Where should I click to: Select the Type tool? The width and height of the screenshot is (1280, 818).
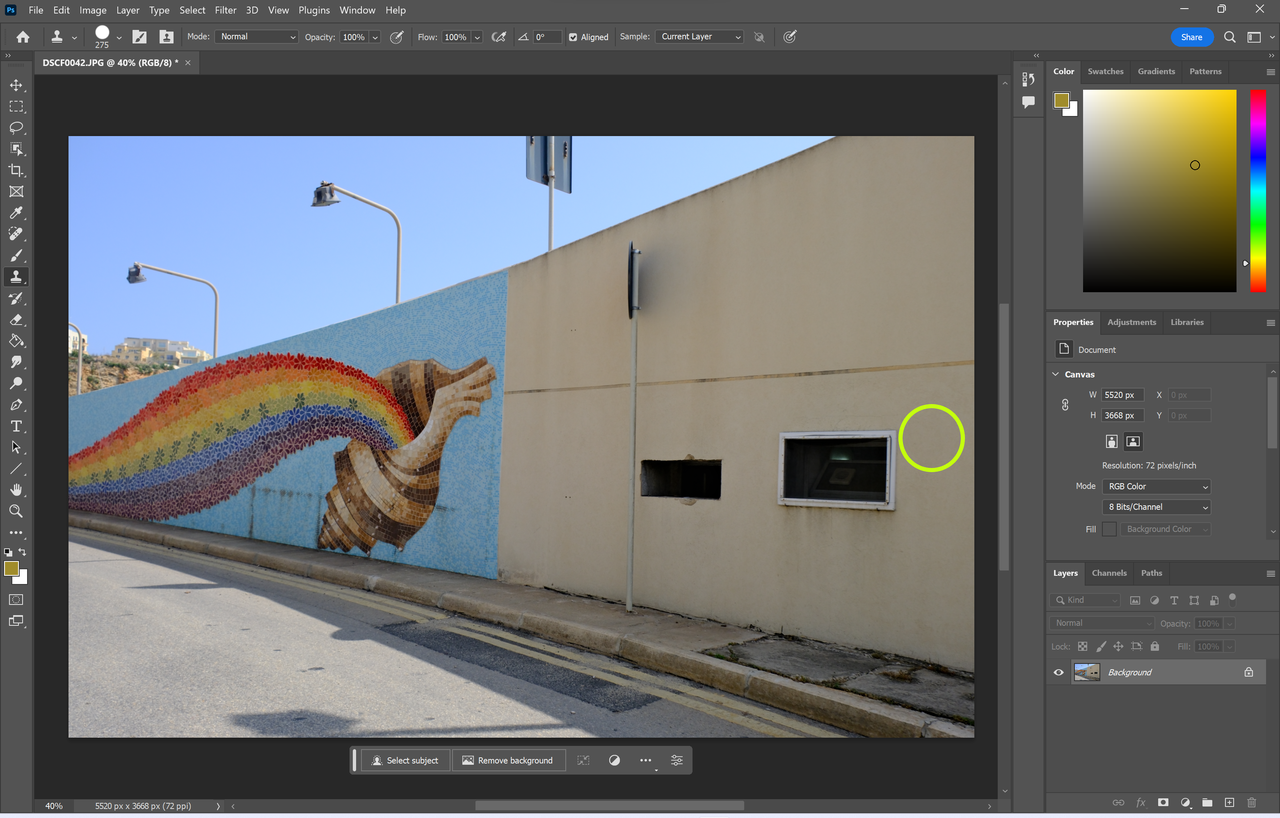[15, 426]
